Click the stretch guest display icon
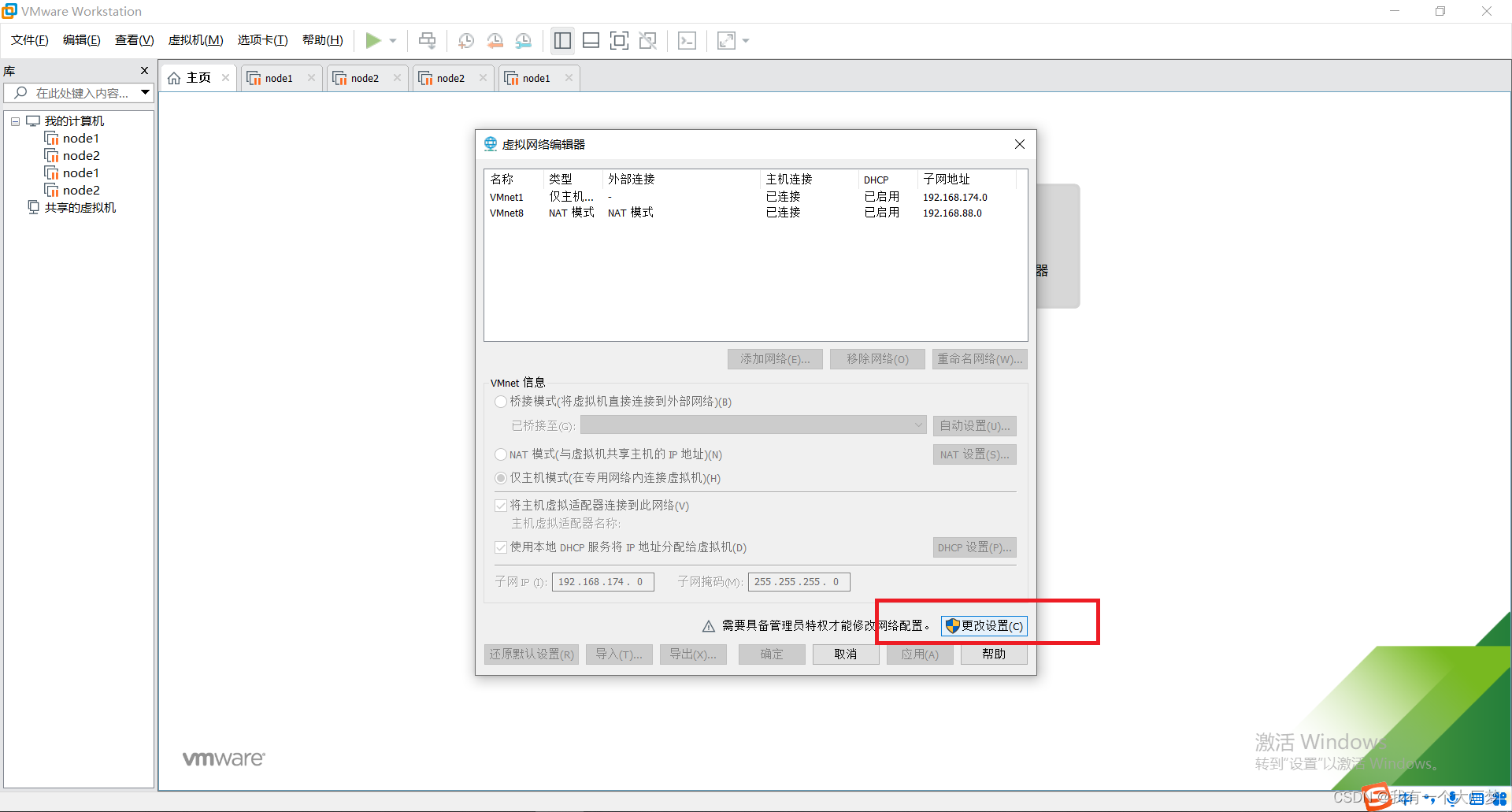 coord(726,40)
